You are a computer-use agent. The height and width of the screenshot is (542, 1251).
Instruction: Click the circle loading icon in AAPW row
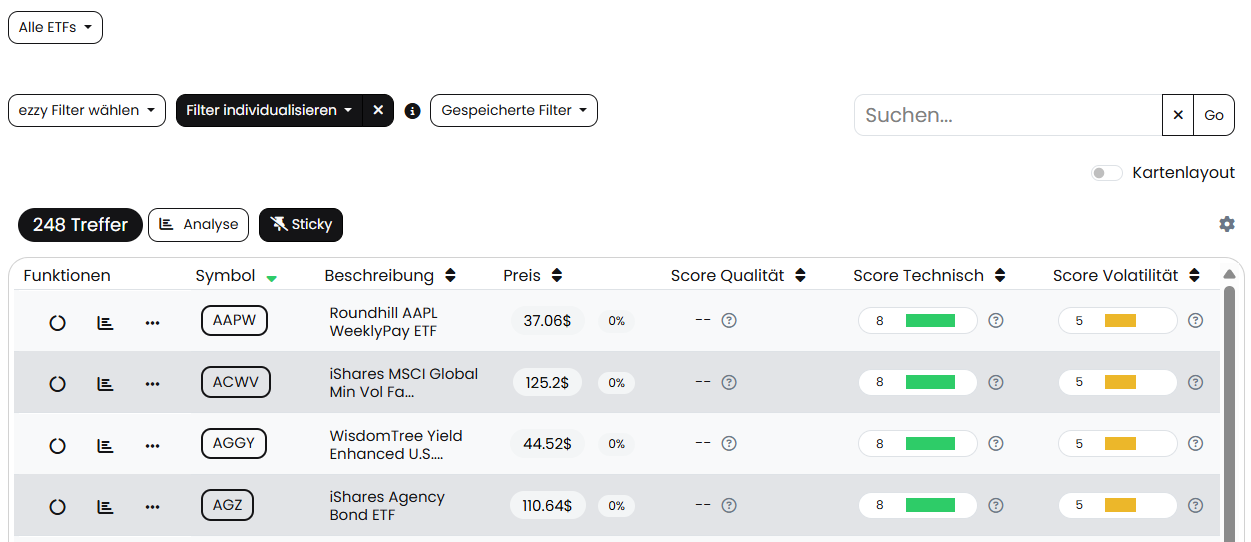57,322
